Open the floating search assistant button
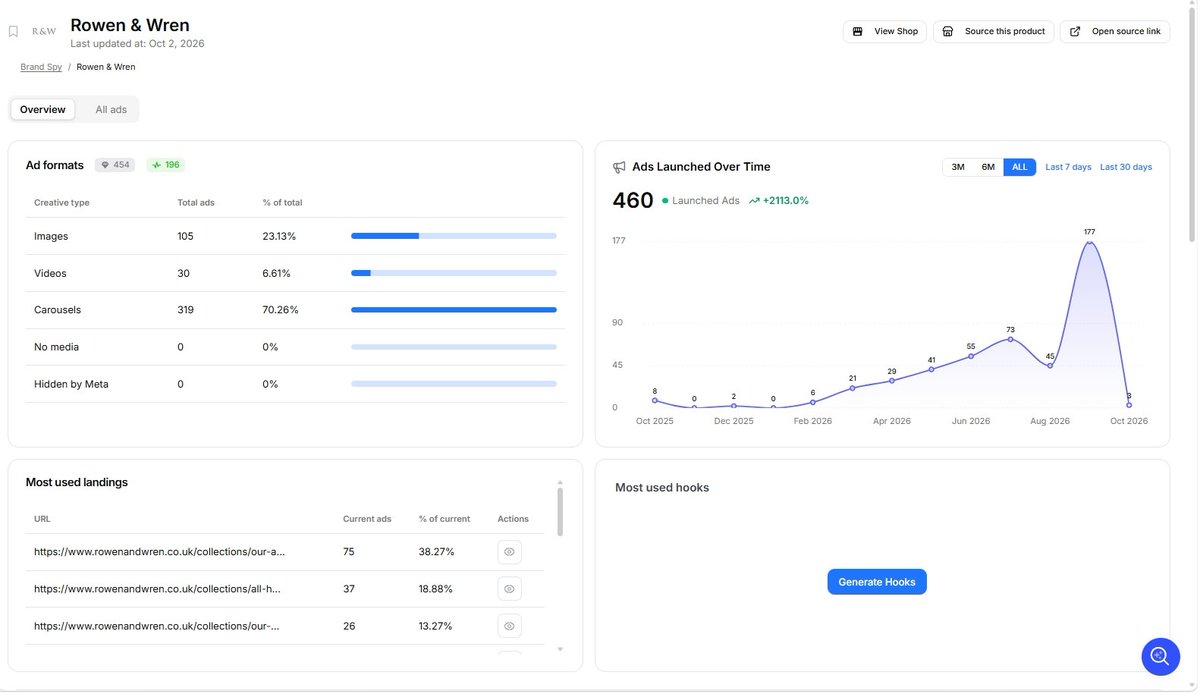Screen dimensions: 1200x694 tap(1160, 656)
